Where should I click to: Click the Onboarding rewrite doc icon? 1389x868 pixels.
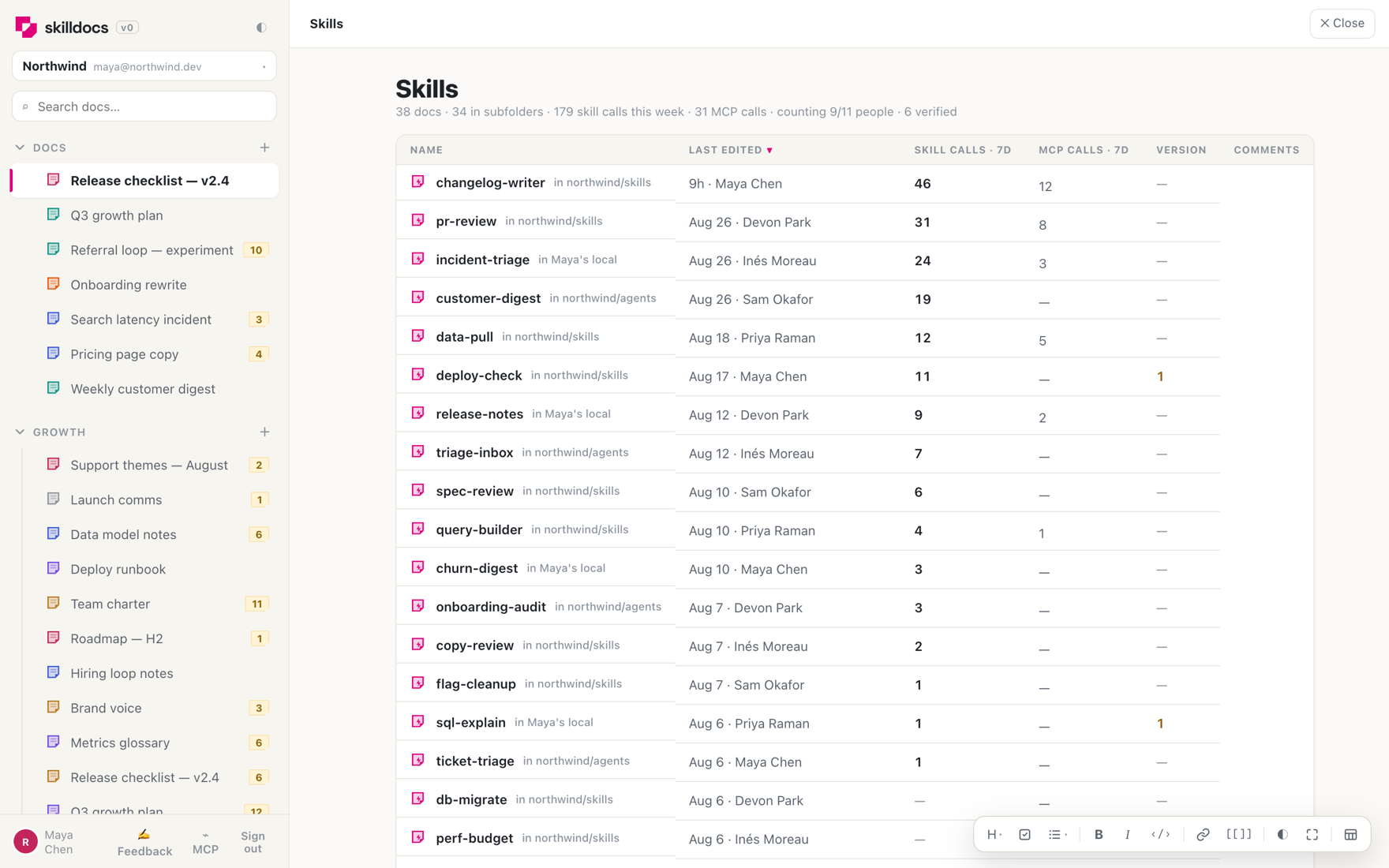click(53, 284)
